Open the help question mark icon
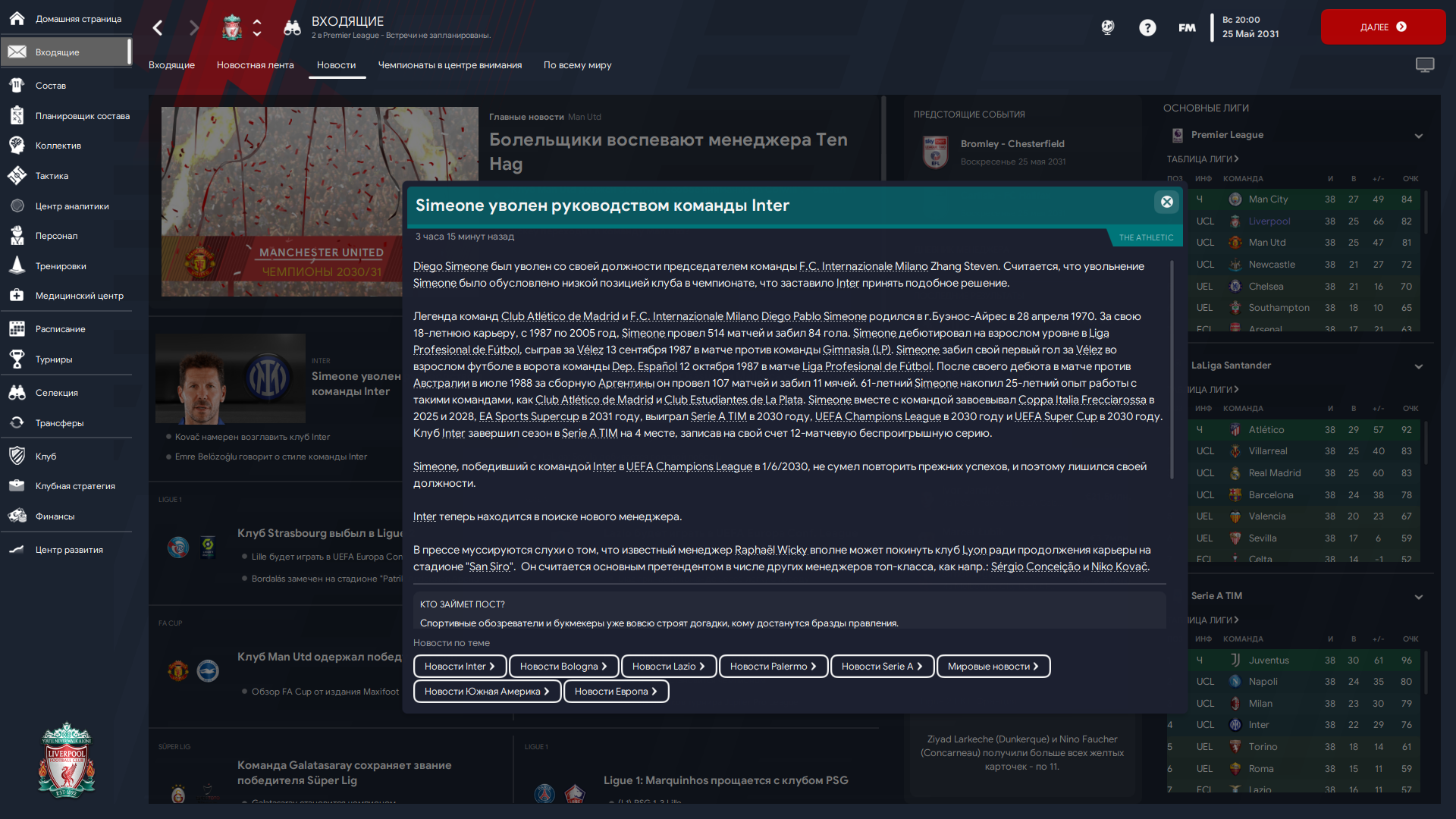The height and width of the screenshot is (819, 1456). (x=1147, y=28)
